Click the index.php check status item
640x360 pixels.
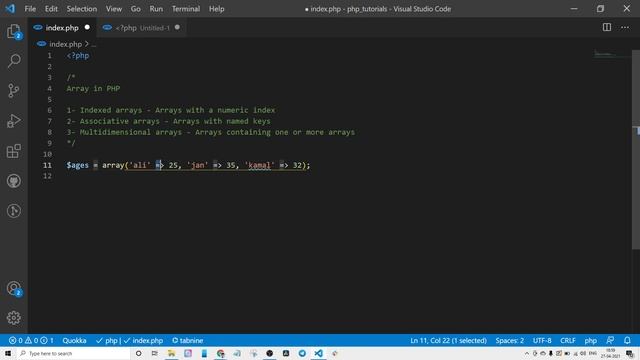[143, 340]
